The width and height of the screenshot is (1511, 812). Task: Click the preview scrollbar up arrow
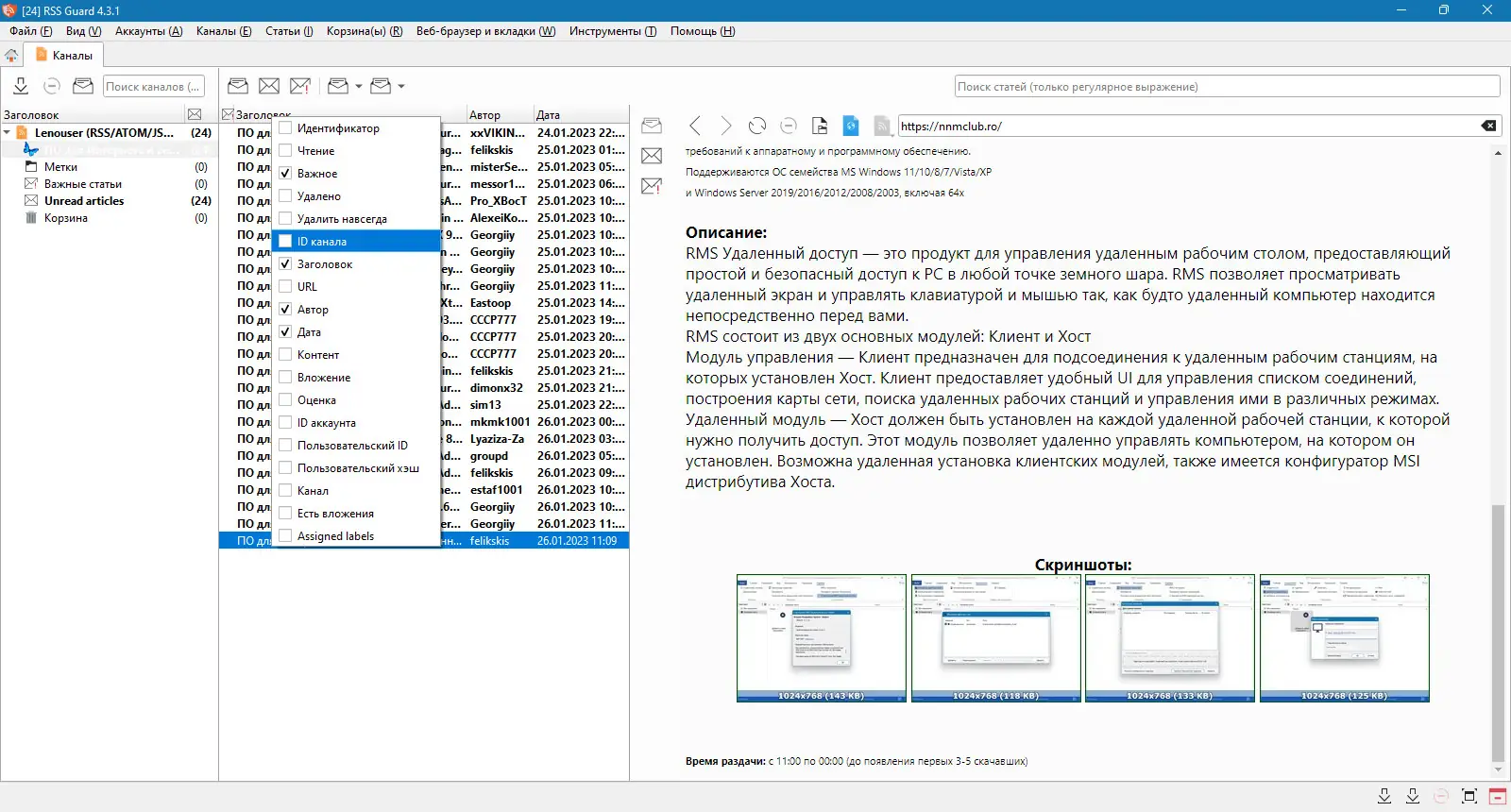1498,153
